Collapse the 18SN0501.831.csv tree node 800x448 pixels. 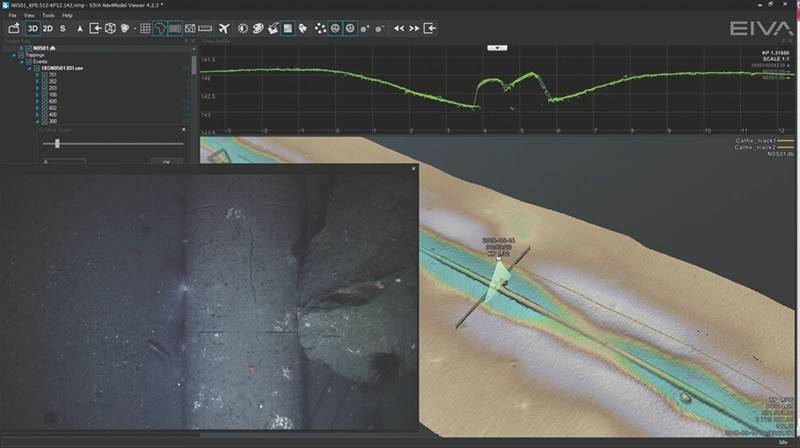tap(30, 68)
